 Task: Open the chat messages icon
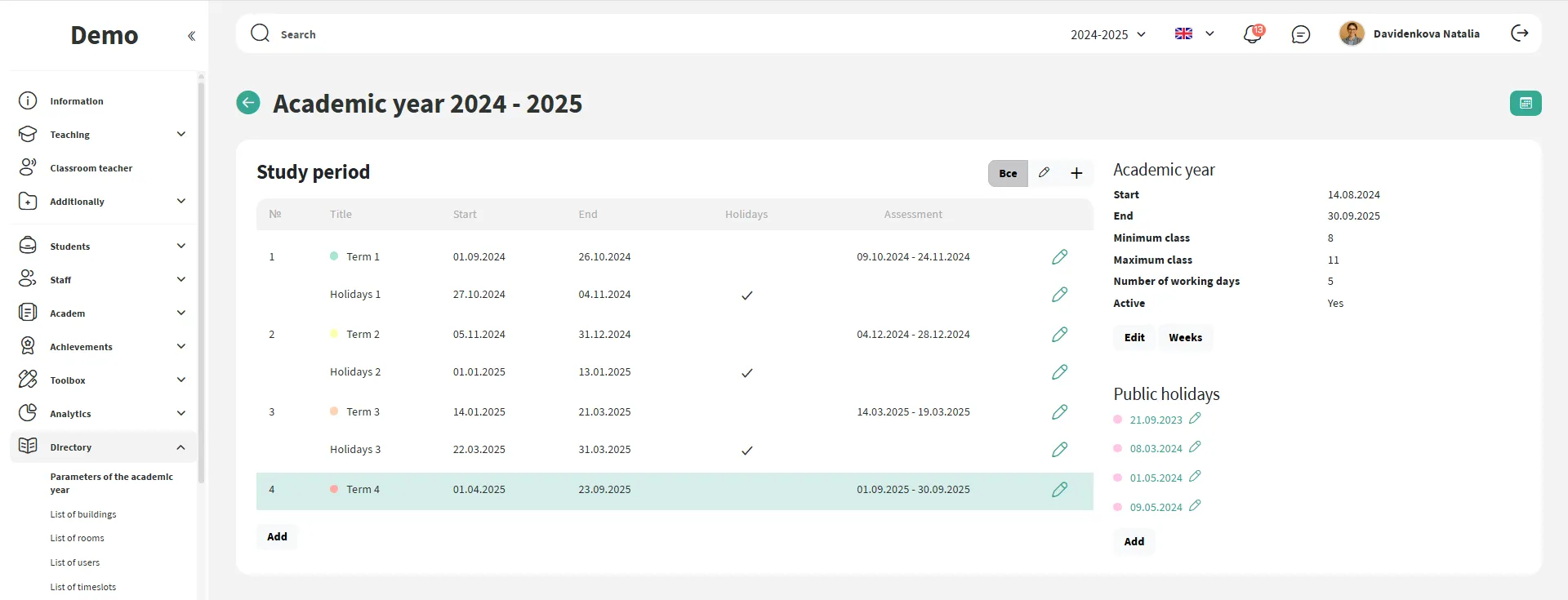[x=1300, y=34]
